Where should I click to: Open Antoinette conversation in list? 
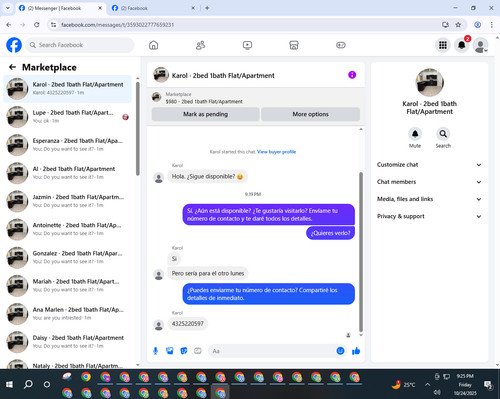pyautogui.click(x=67, y=229)
